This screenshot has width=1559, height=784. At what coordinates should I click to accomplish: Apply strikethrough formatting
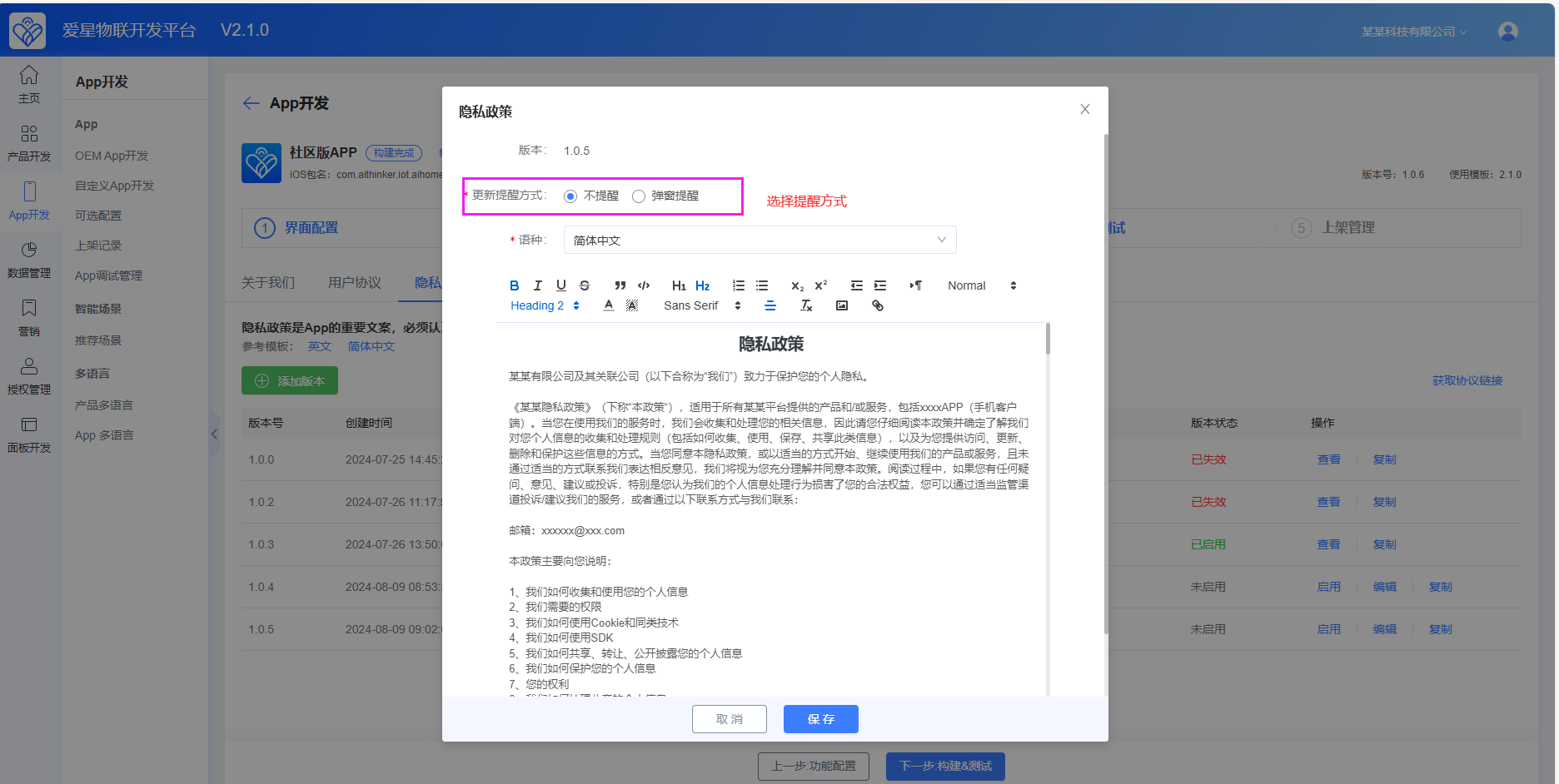point(585,285)
